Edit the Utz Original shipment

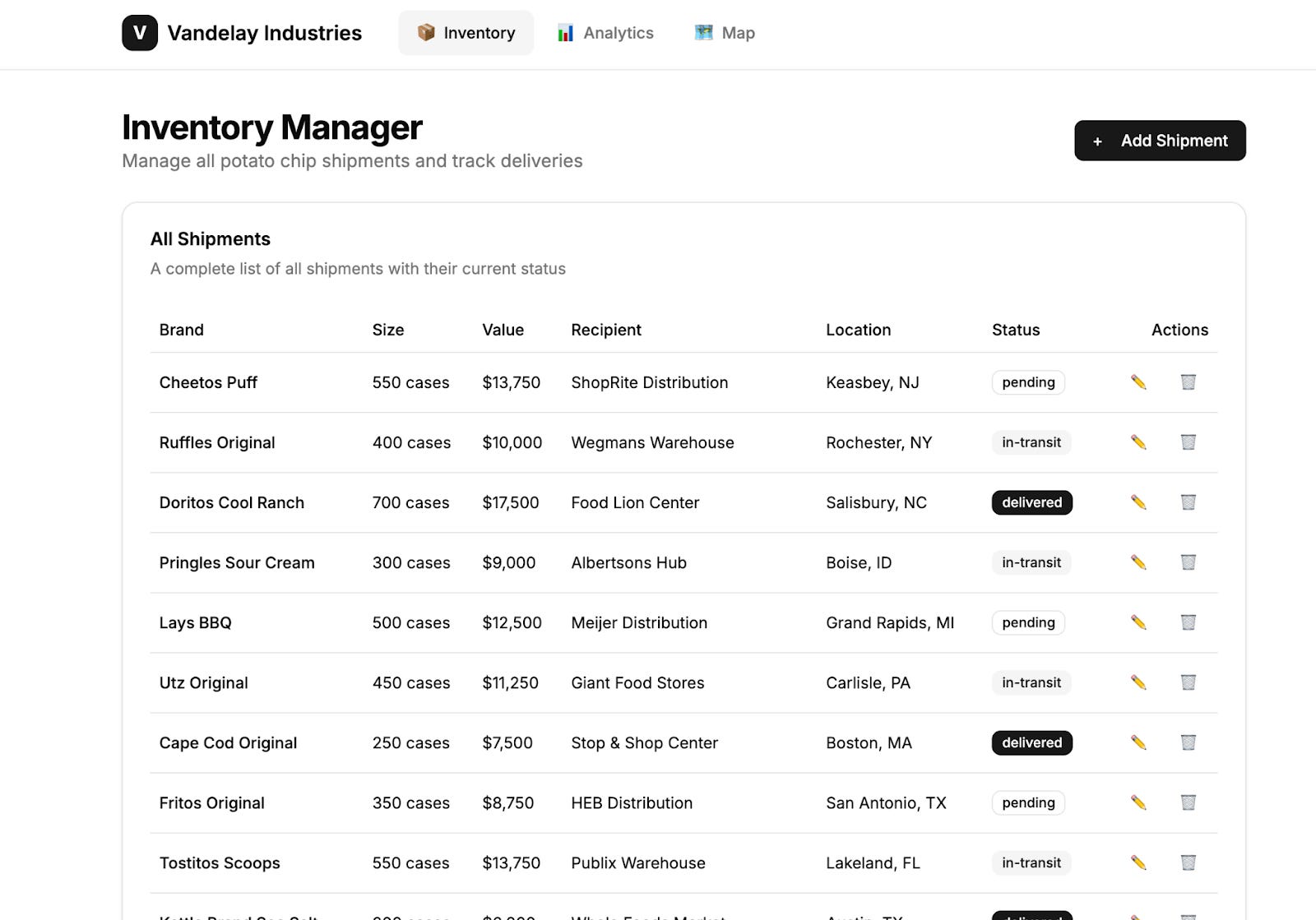[1138, 682]
